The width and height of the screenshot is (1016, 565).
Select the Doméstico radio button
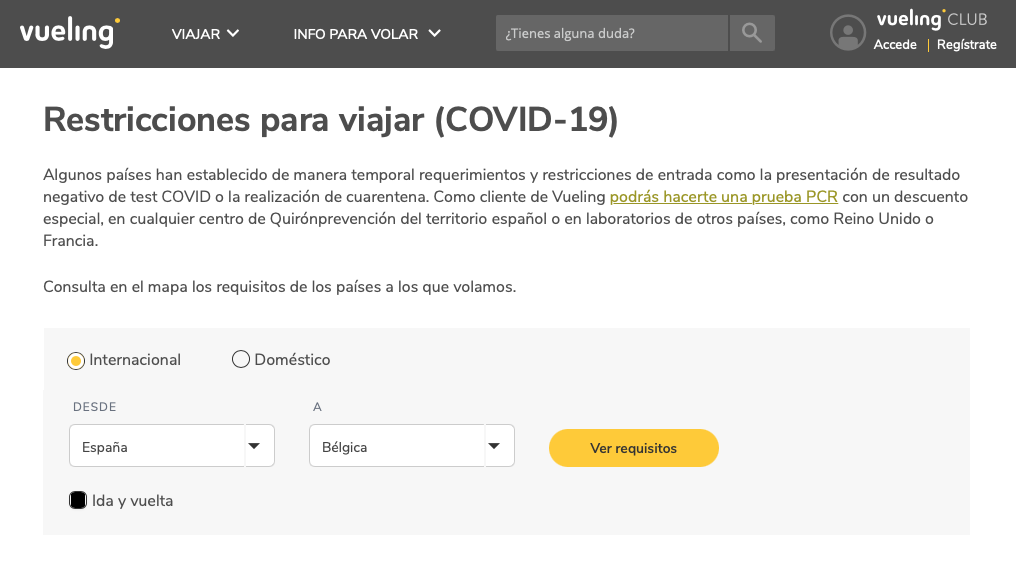pyautogui.click(x=240, y=360)
